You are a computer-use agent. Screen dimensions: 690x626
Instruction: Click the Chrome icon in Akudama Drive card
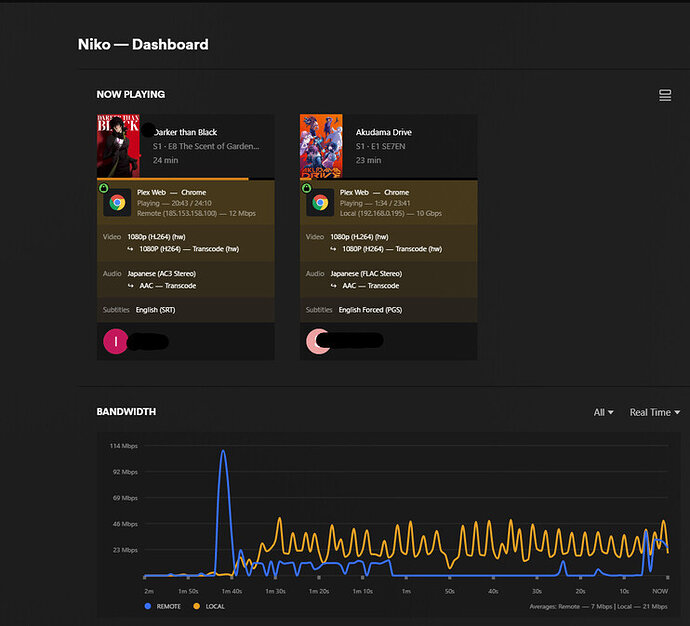click(x=320, y=203)
